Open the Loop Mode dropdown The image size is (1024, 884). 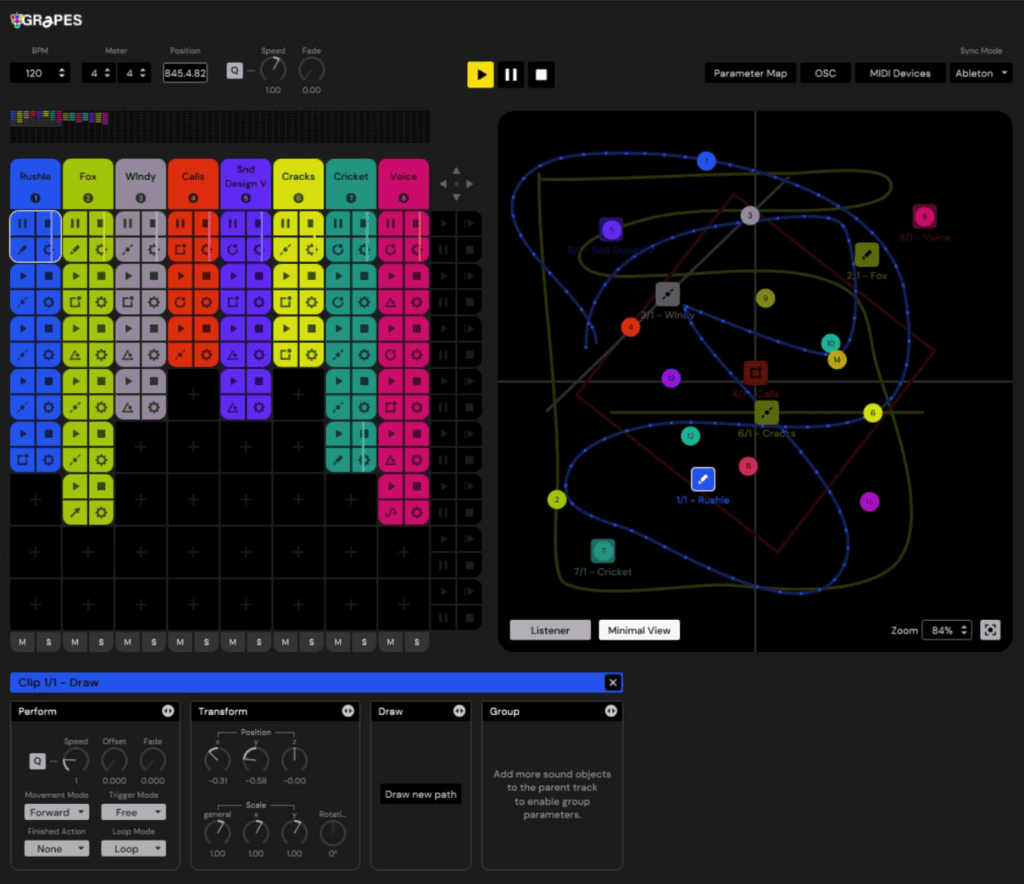(x=133, y=849)
